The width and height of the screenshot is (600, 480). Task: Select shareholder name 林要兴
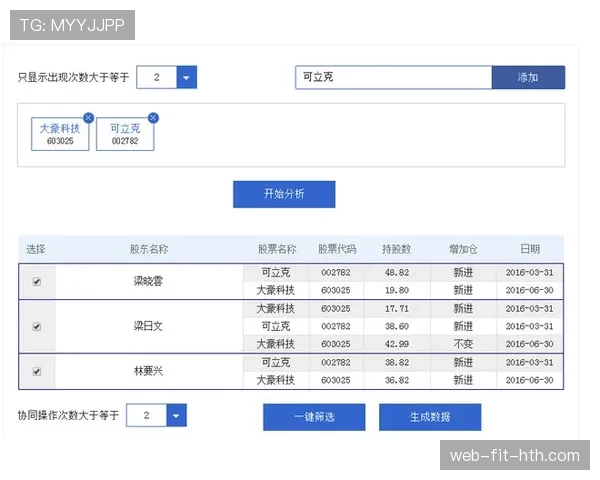point(148,371)
